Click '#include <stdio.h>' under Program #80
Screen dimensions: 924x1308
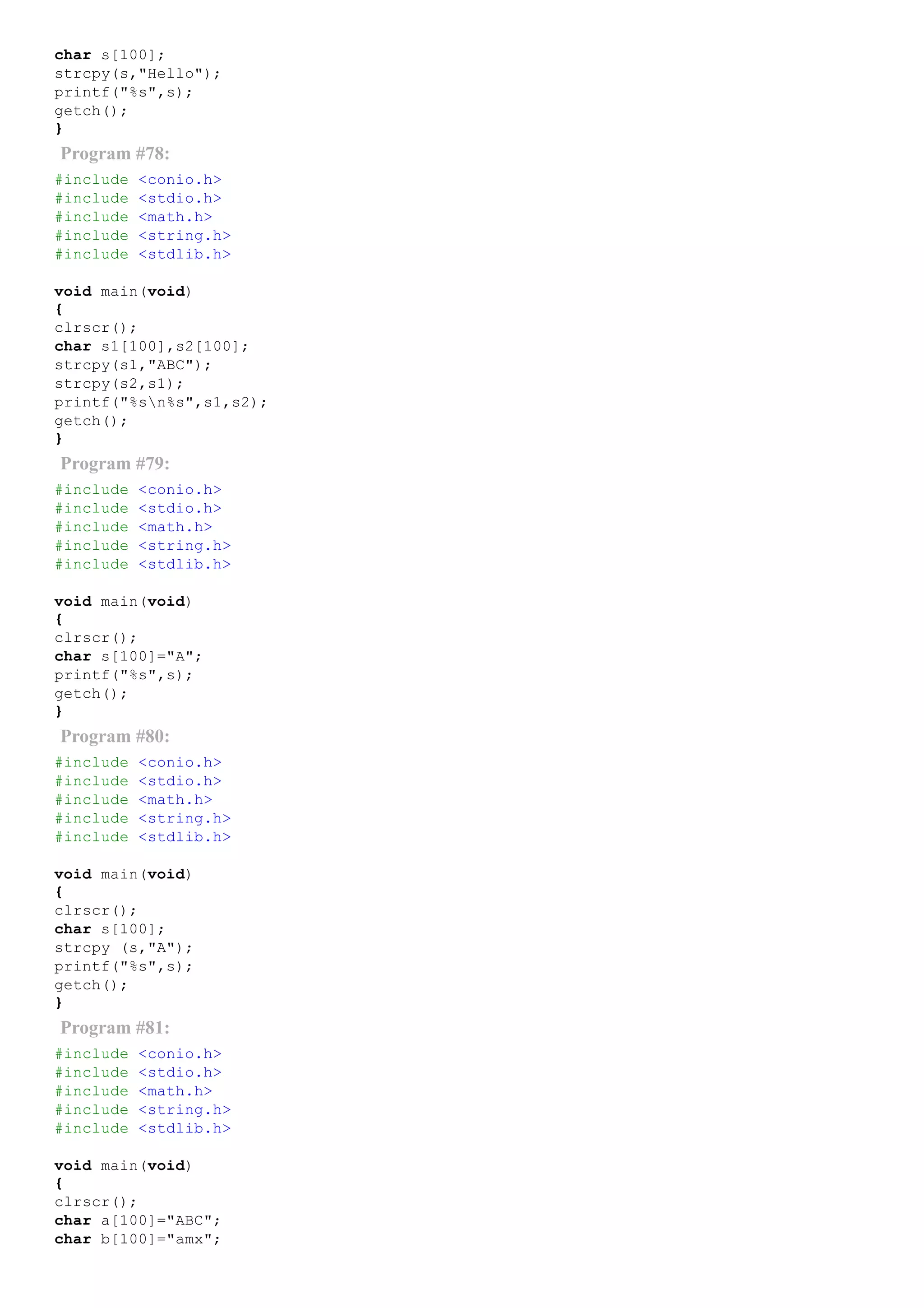point(139,781)
